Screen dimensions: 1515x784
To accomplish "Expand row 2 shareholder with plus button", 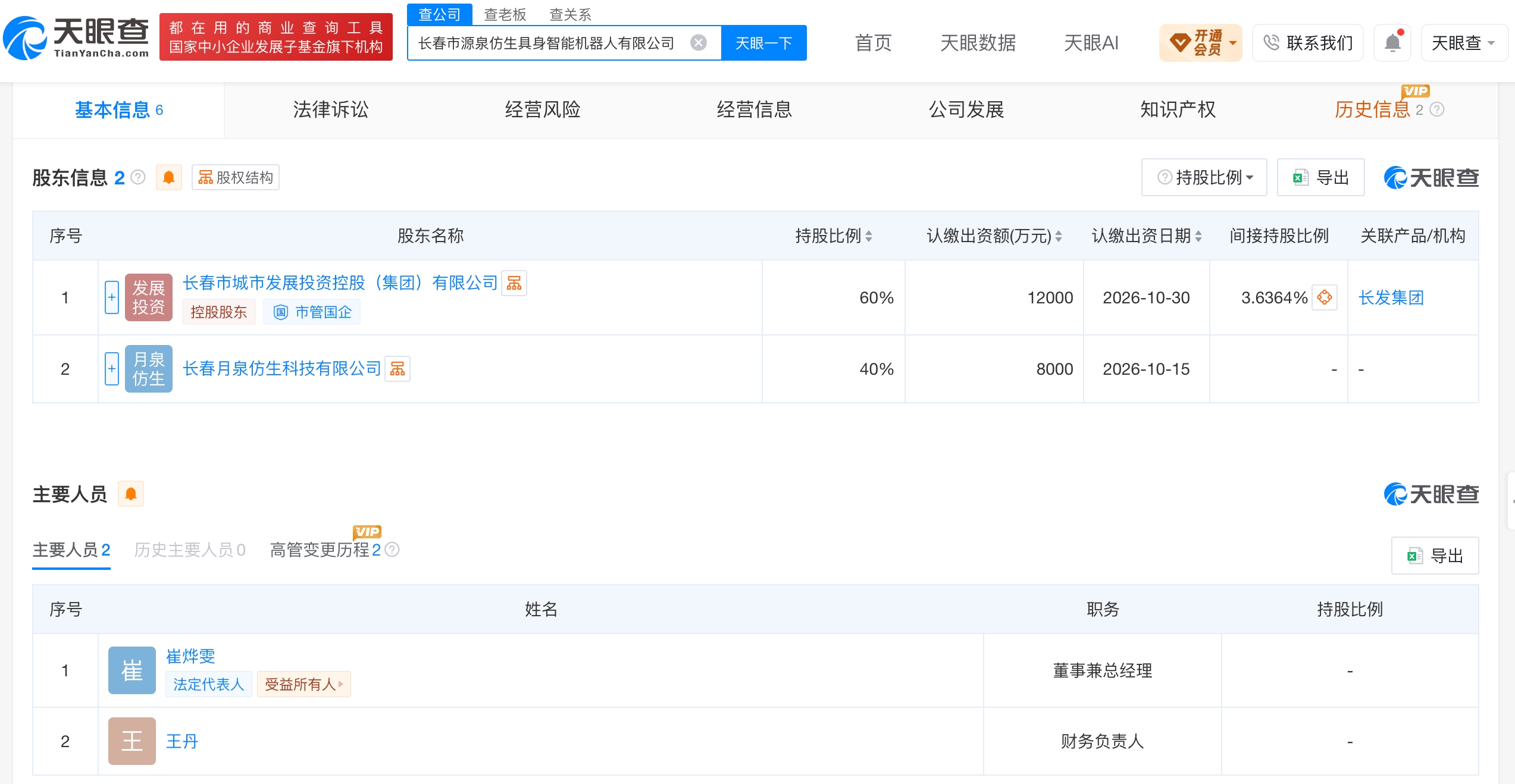I will pyautogui.click(x=112, y=369).
